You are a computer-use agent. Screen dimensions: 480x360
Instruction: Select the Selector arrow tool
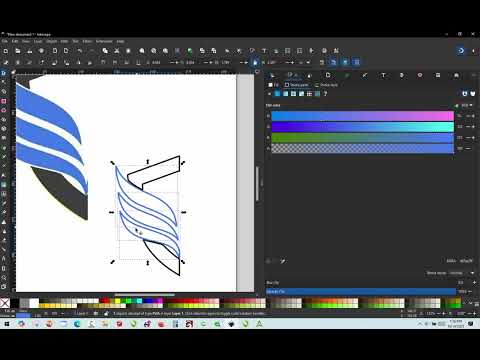[4, 73]
